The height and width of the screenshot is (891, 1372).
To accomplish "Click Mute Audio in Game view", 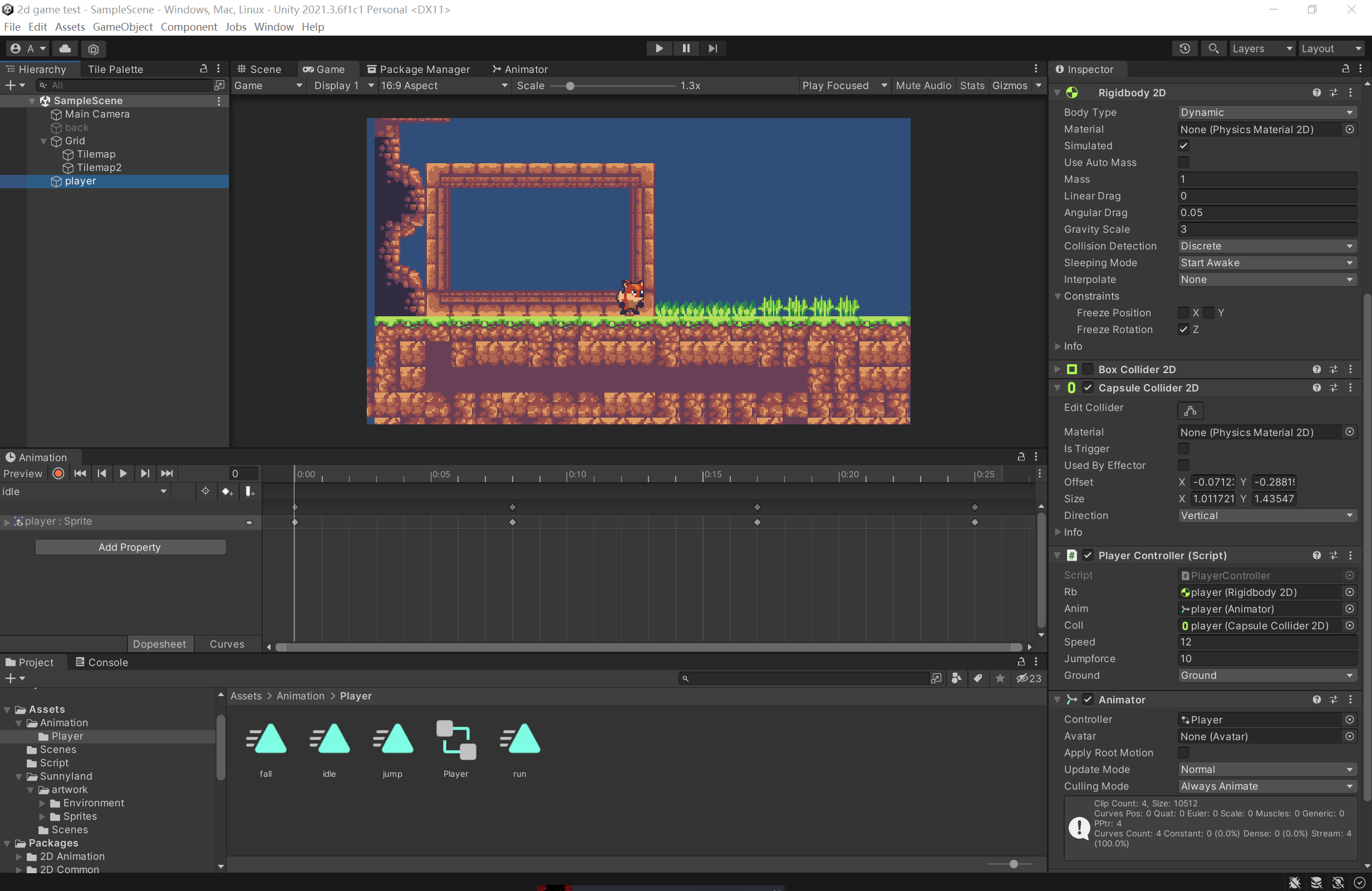I will (923, 85).
